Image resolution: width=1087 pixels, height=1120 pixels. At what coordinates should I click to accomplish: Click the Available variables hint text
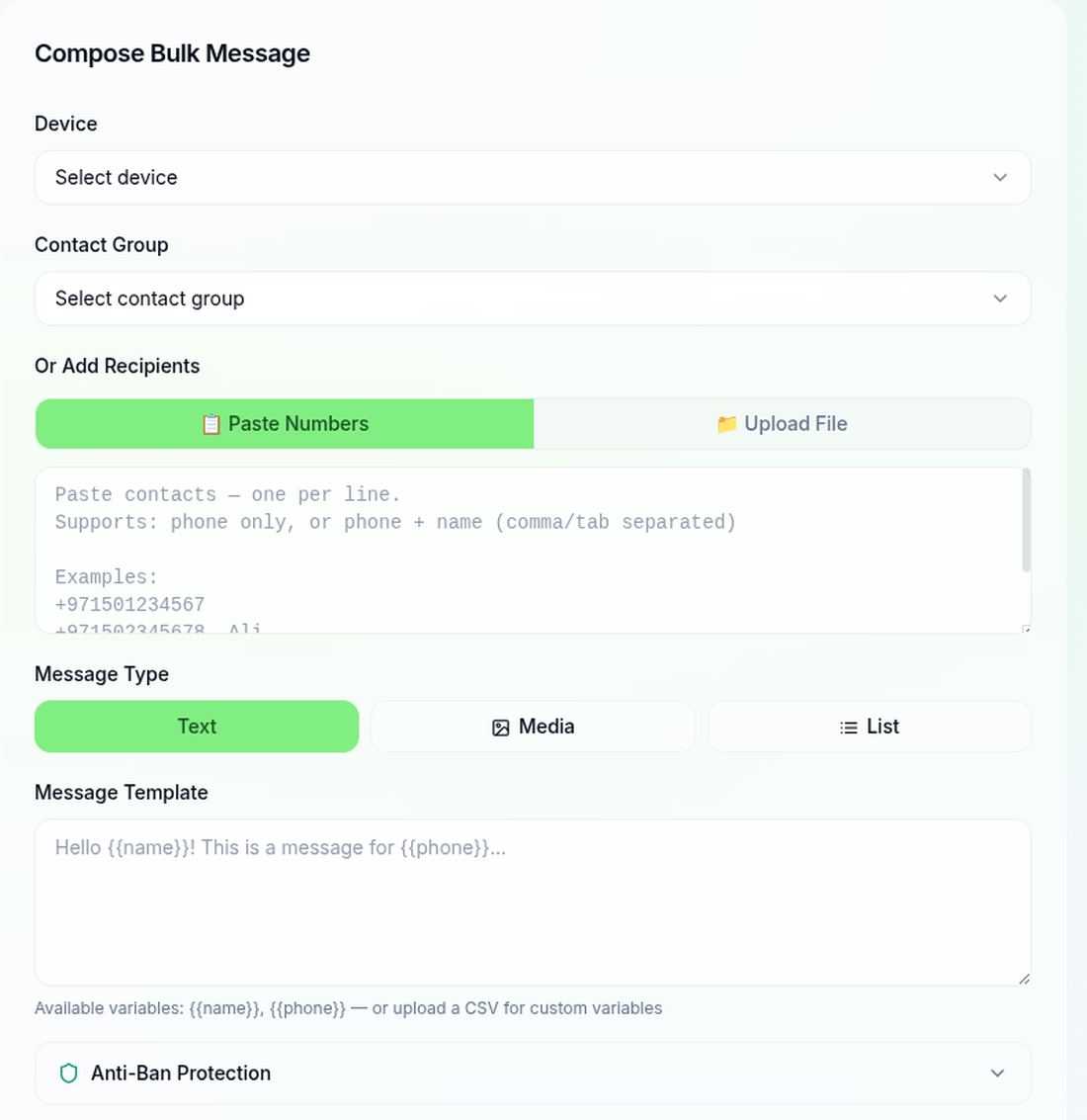pyautogui.click(x=349, y=1008)
